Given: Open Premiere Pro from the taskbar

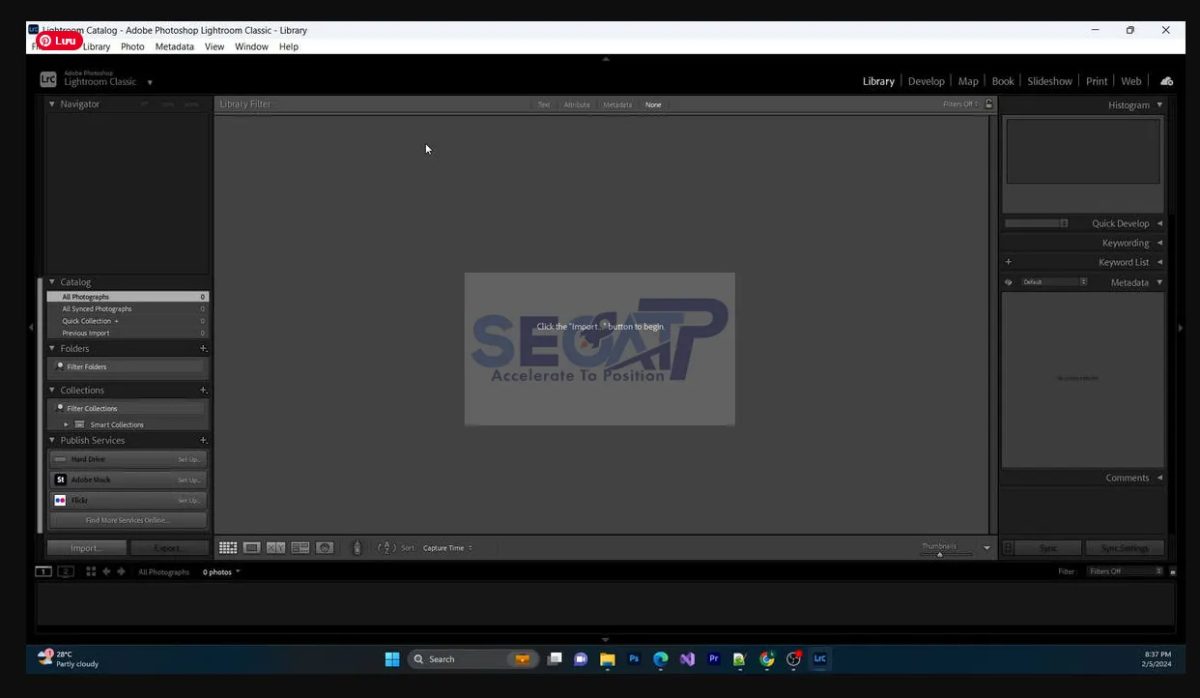Looking at the screenshot, I should tap(714, 659).
